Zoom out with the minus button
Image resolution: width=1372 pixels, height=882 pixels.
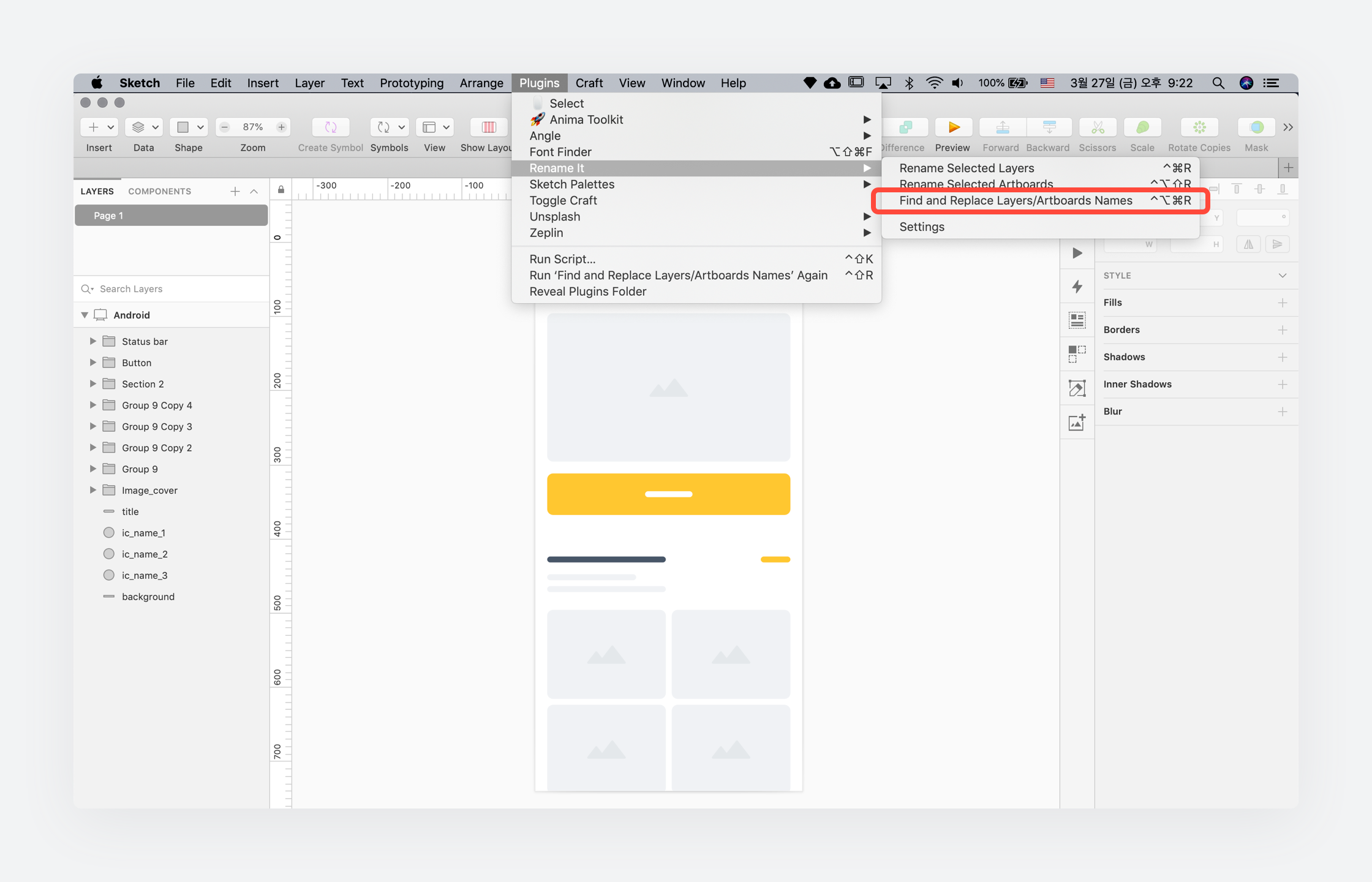225,127
